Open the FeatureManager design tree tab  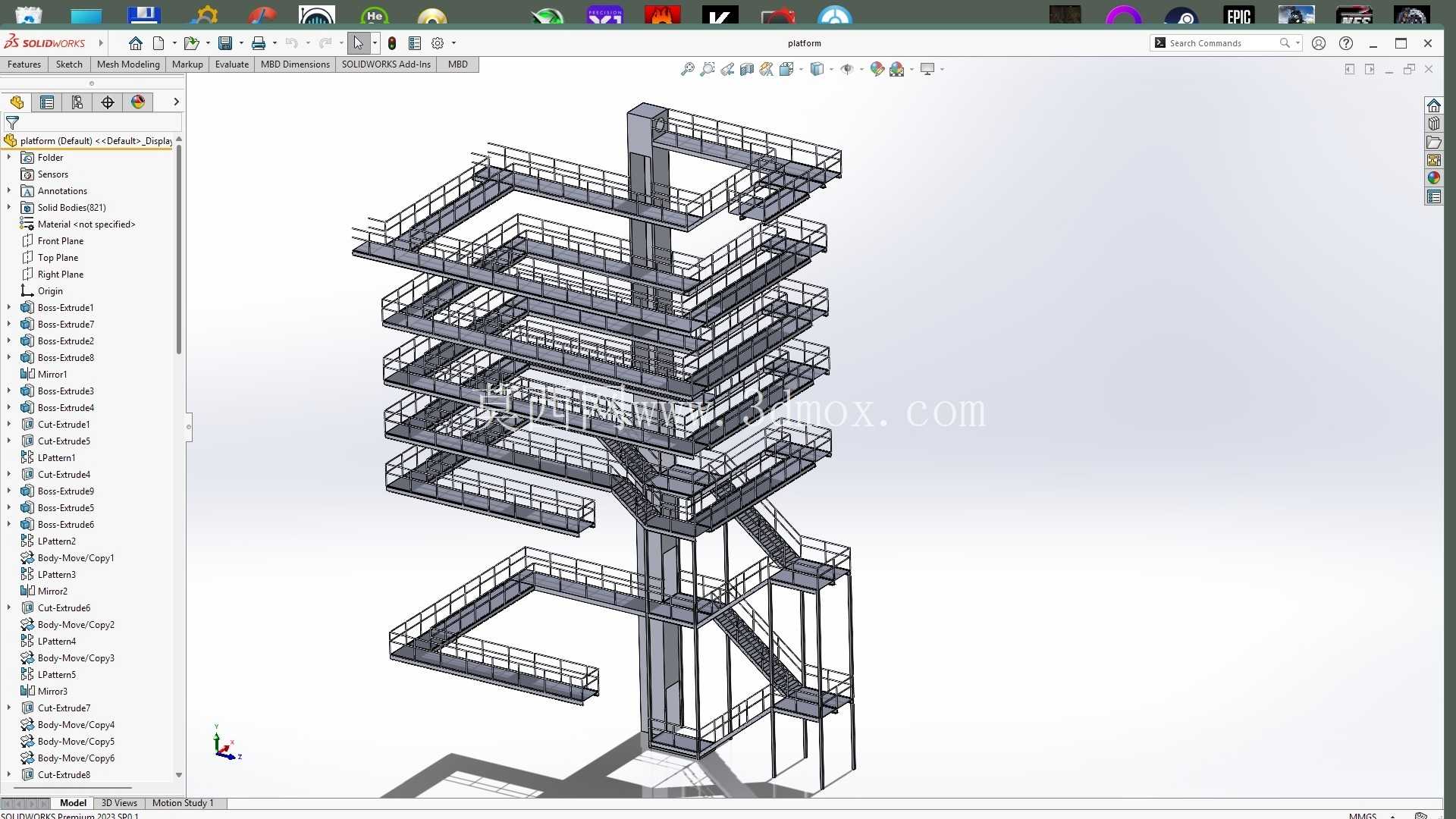point(17,102)
